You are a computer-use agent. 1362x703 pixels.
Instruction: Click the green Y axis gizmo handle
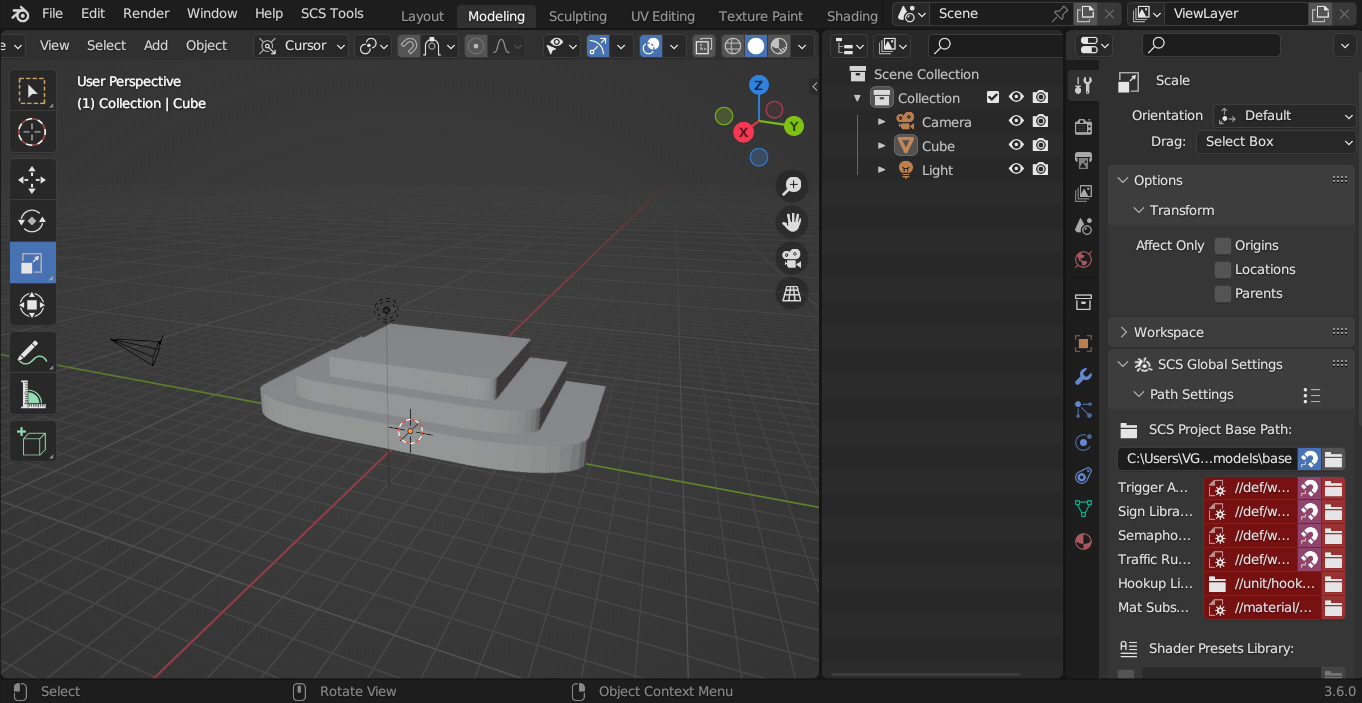tap(793, 126)
